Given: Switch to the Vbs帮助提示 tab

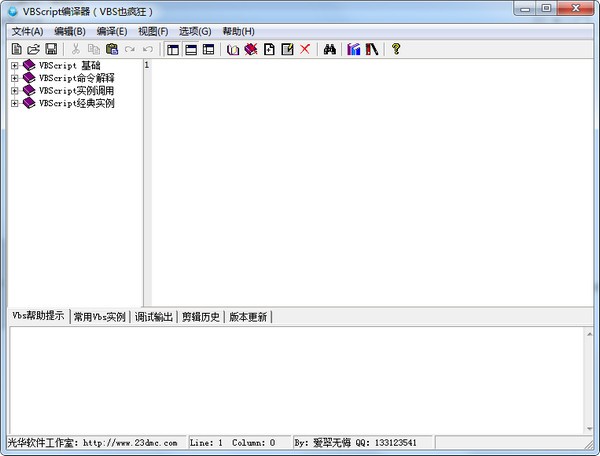Looking at the screenshot, I should [38, 316].
